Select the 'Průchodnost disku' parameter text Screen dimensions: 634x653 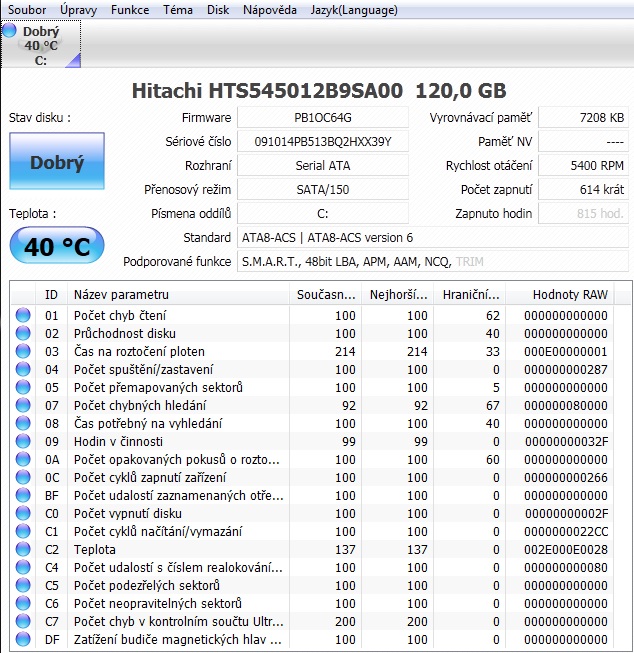coord(125,334)
